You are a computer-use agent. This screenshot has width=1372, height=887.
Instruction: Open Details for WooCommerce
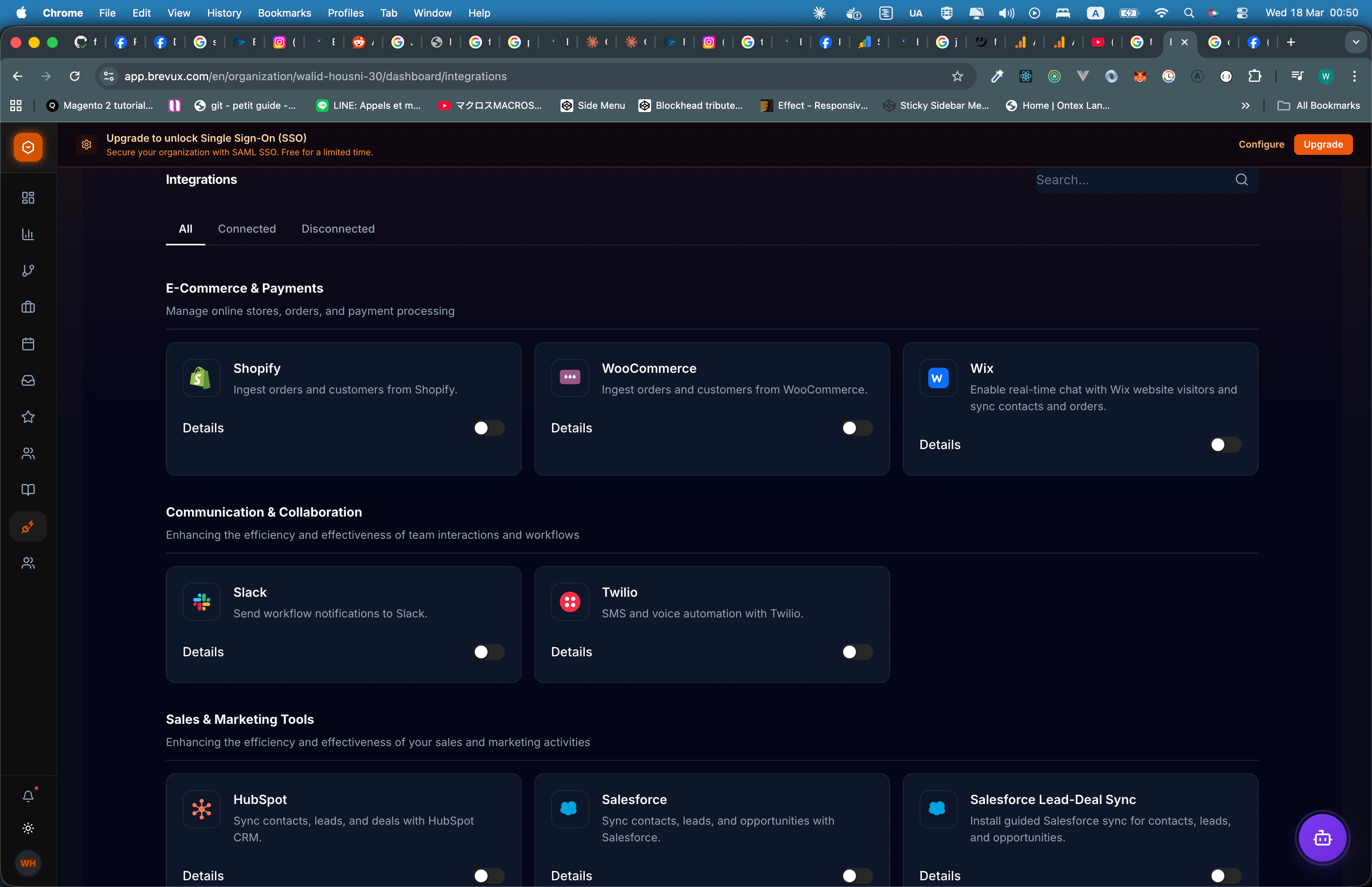click(x=572, y=428)
